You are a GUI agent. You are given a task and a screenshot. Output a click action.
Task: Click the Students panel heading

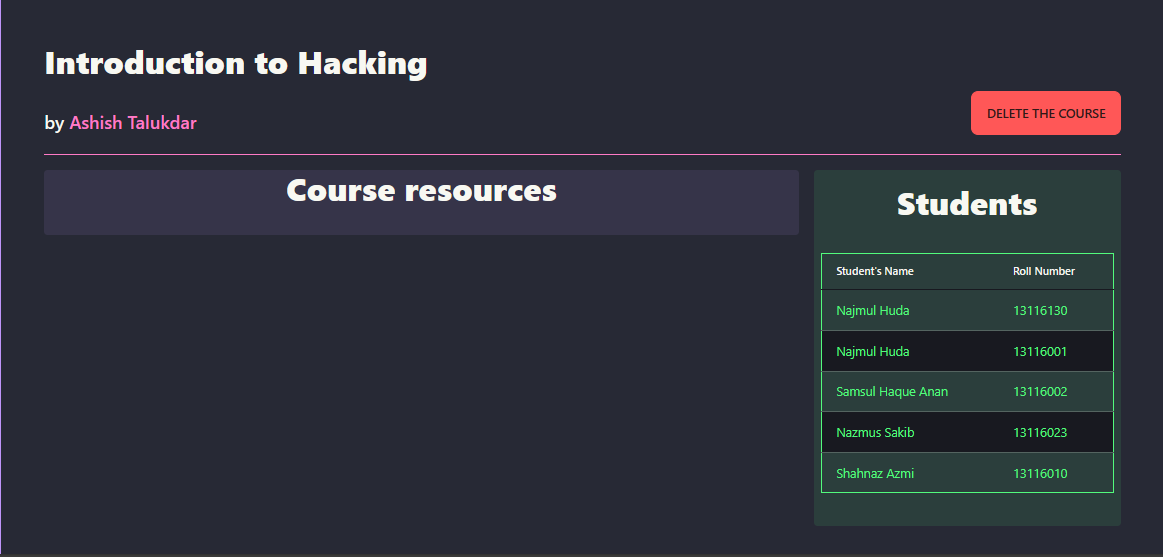[x=967, y=204]
